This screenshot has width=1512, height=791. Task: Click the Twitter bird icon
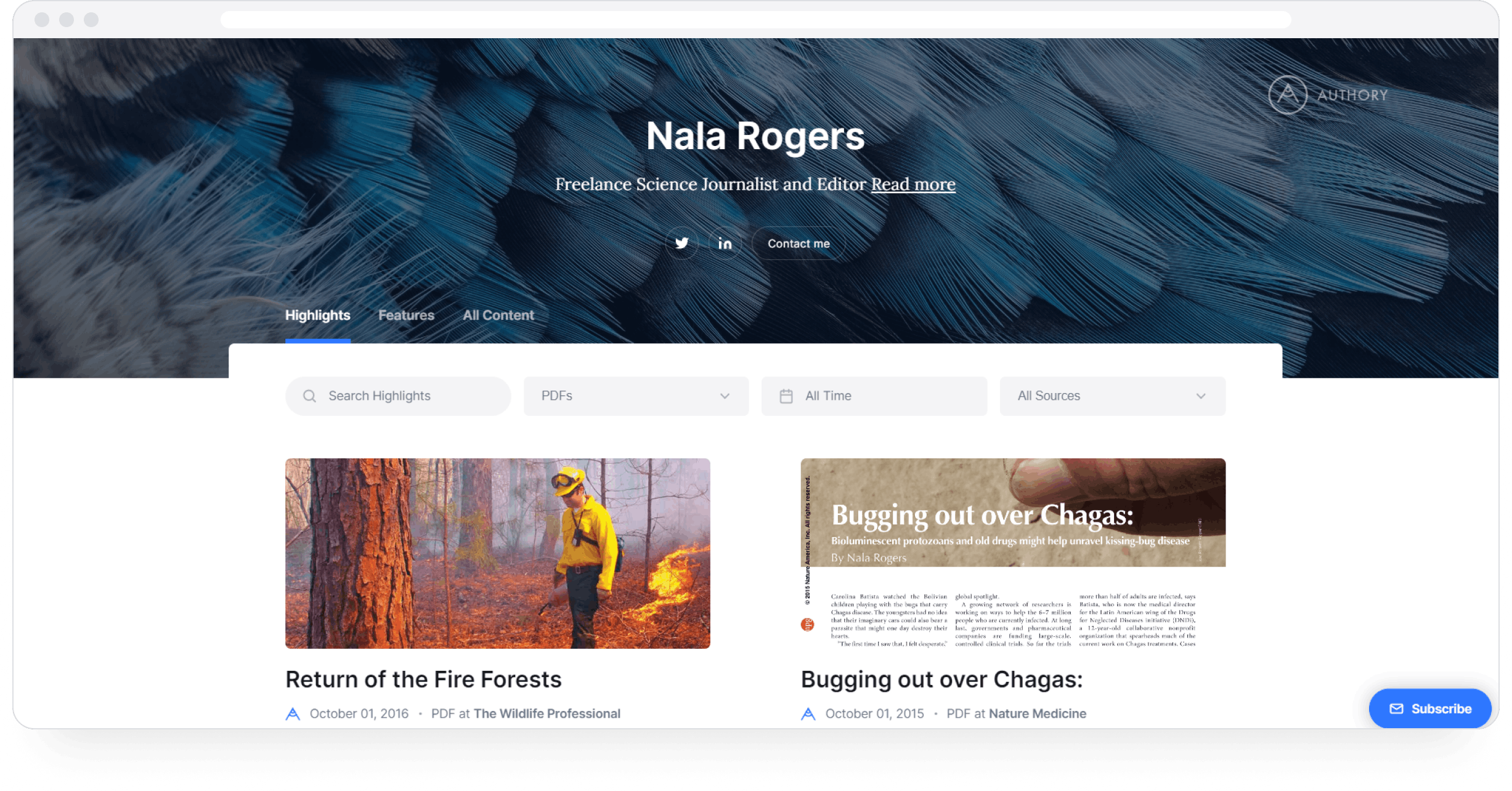pyautogui.click(x=681, y=243)
